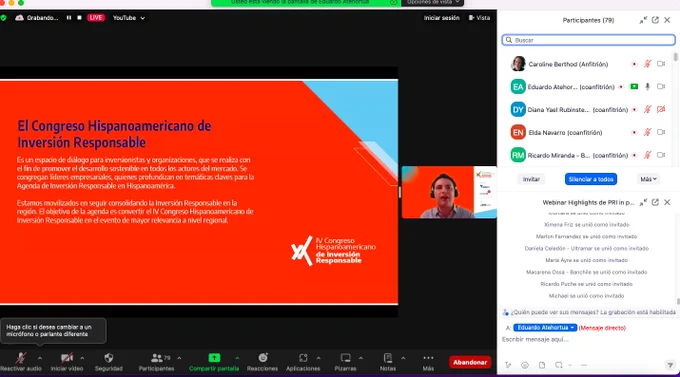
Task: Collapse the chat panel with arrows icon
Action: (x=643, y=202)
